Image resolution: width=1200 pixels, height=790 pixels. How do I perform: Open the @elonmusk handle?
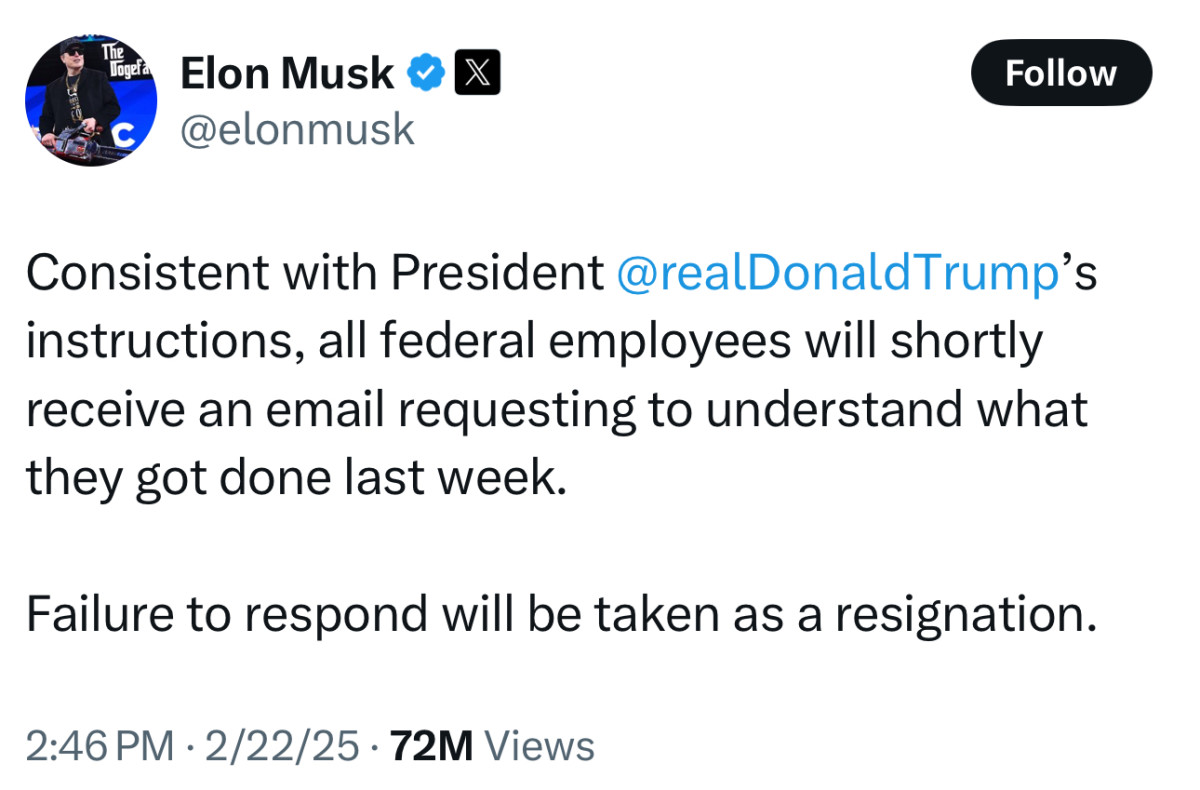pyautogui.click(x=296, y=129)
